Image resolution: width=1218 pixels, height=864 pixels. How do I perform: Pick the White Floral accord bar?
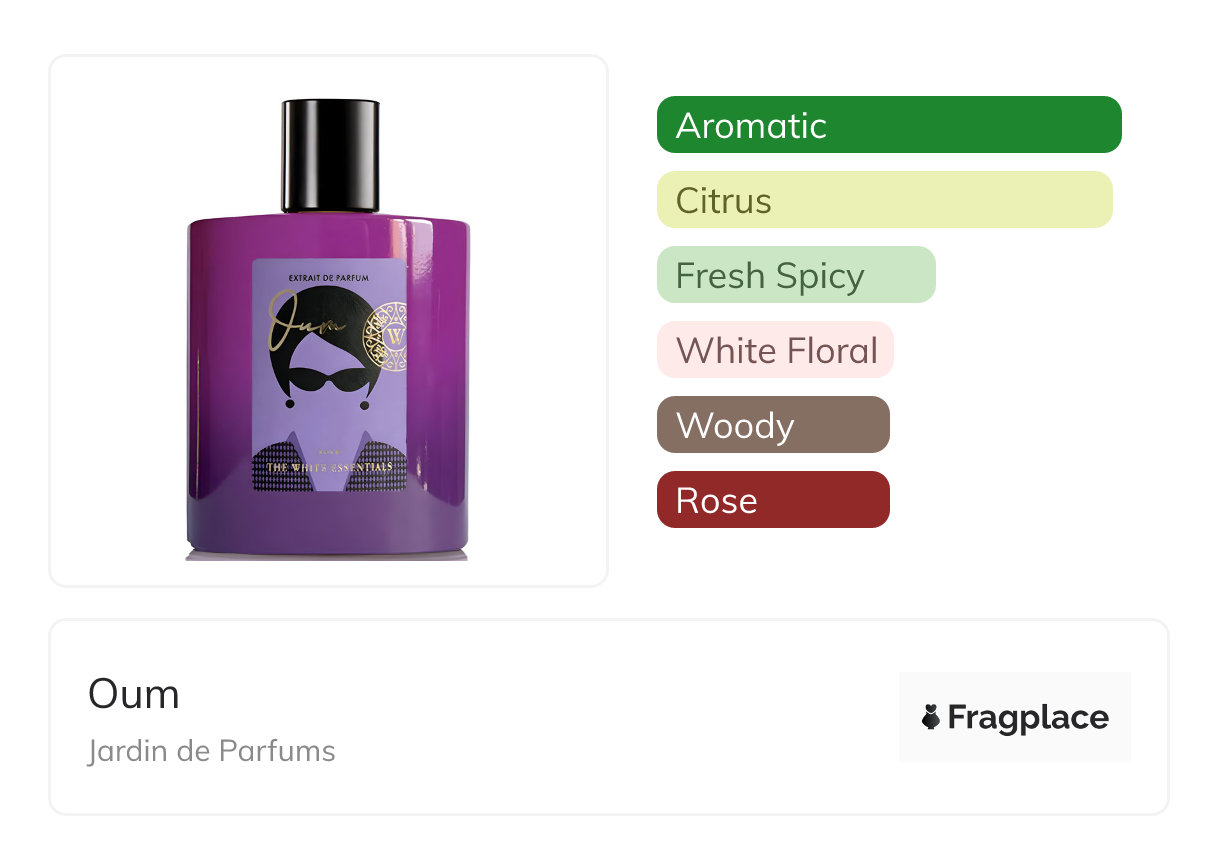[775, 350]
